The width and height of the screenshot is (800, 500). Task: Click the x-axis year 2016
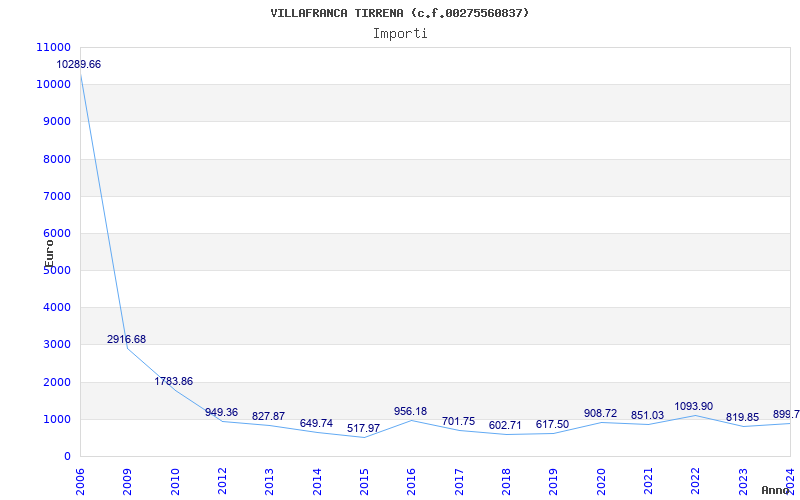pyautogui.click(x=411, y=481)
